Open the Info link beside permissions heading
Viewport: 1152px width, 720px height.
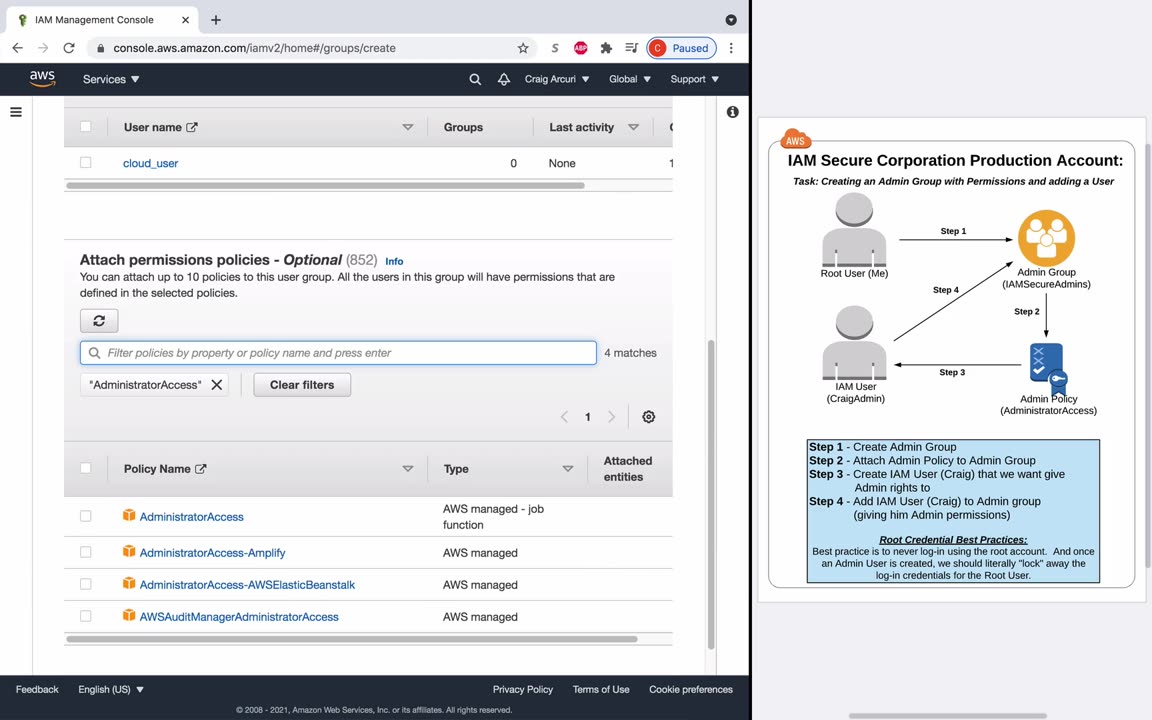[395, 262]
